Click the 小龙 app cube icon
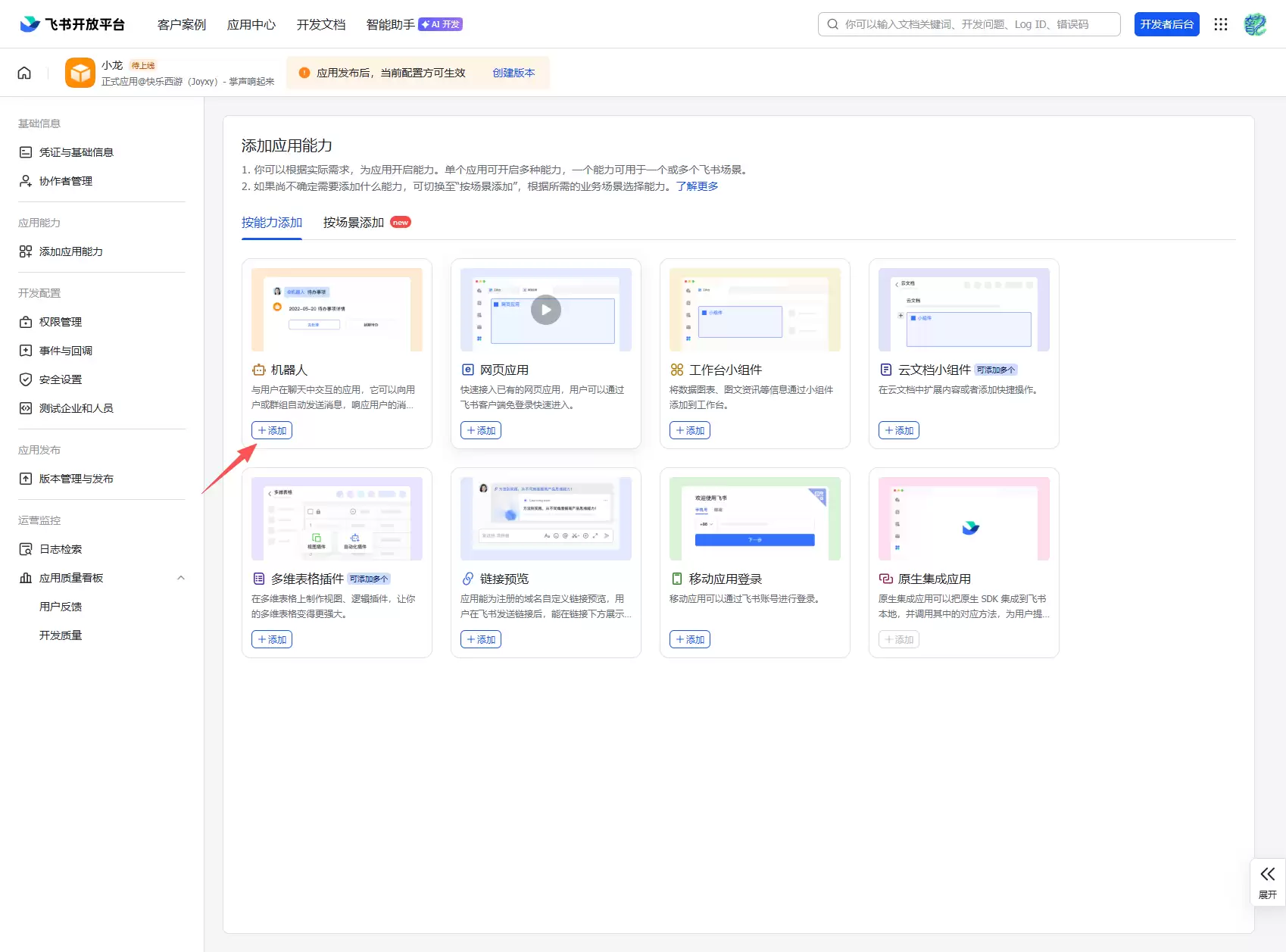The image size is (1286, 952). (x=80, y=73)
